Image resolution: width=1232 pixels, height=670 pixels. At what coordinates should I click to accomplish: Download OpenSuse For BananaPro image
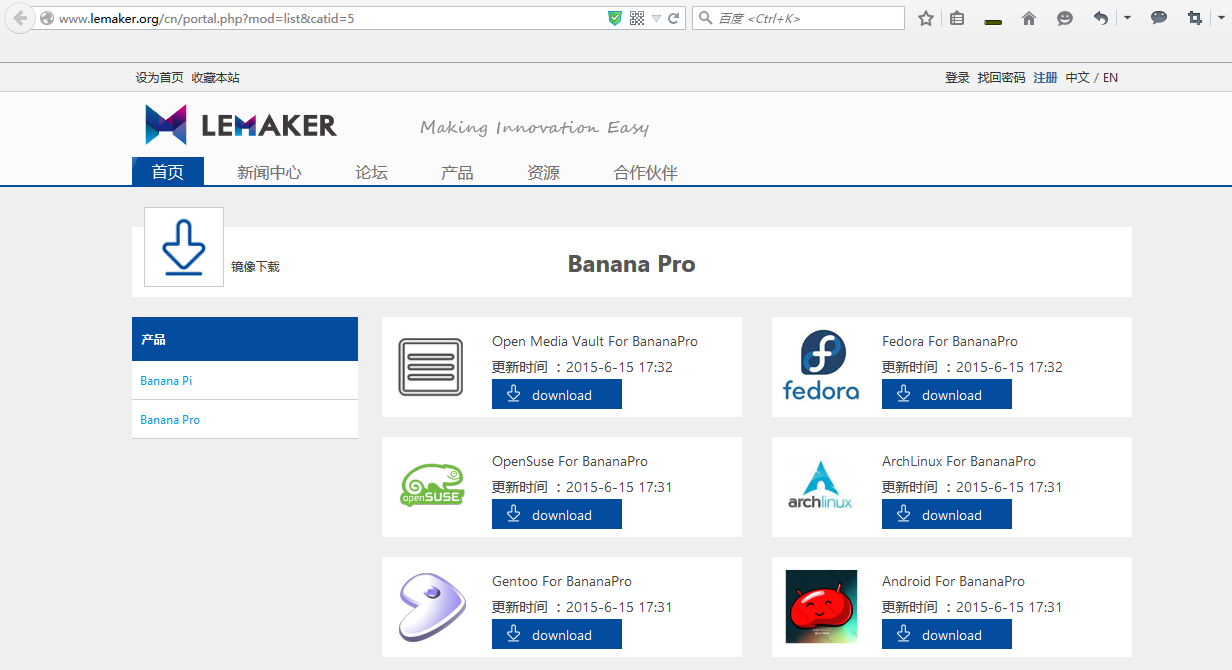(557, 514)
